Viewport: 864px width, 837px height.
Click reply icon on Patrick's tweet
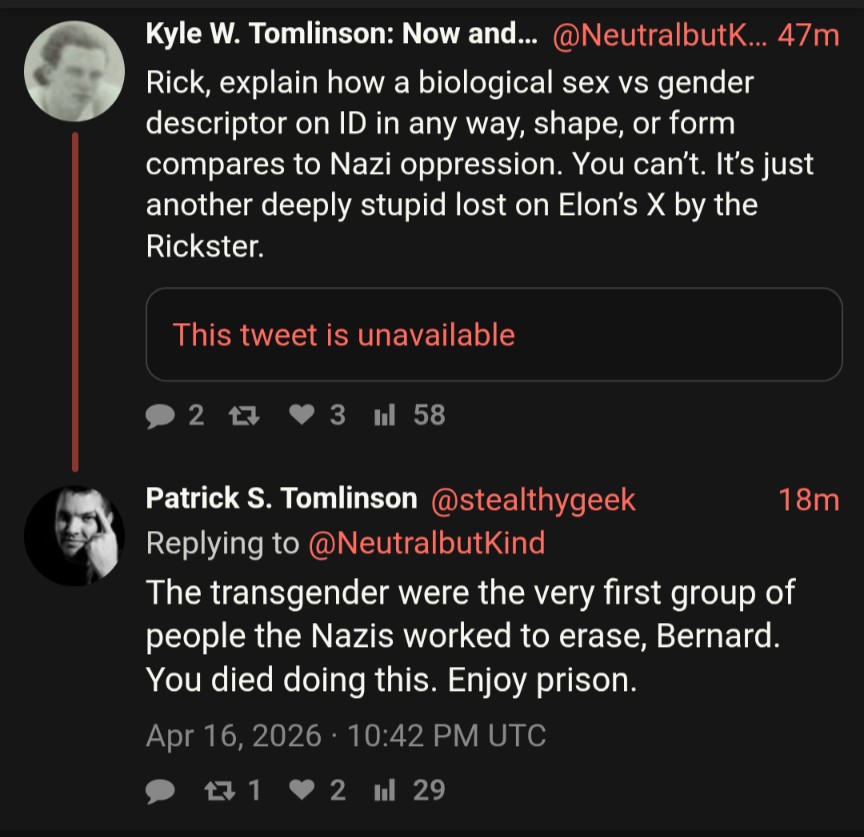(x=160, y=791)
